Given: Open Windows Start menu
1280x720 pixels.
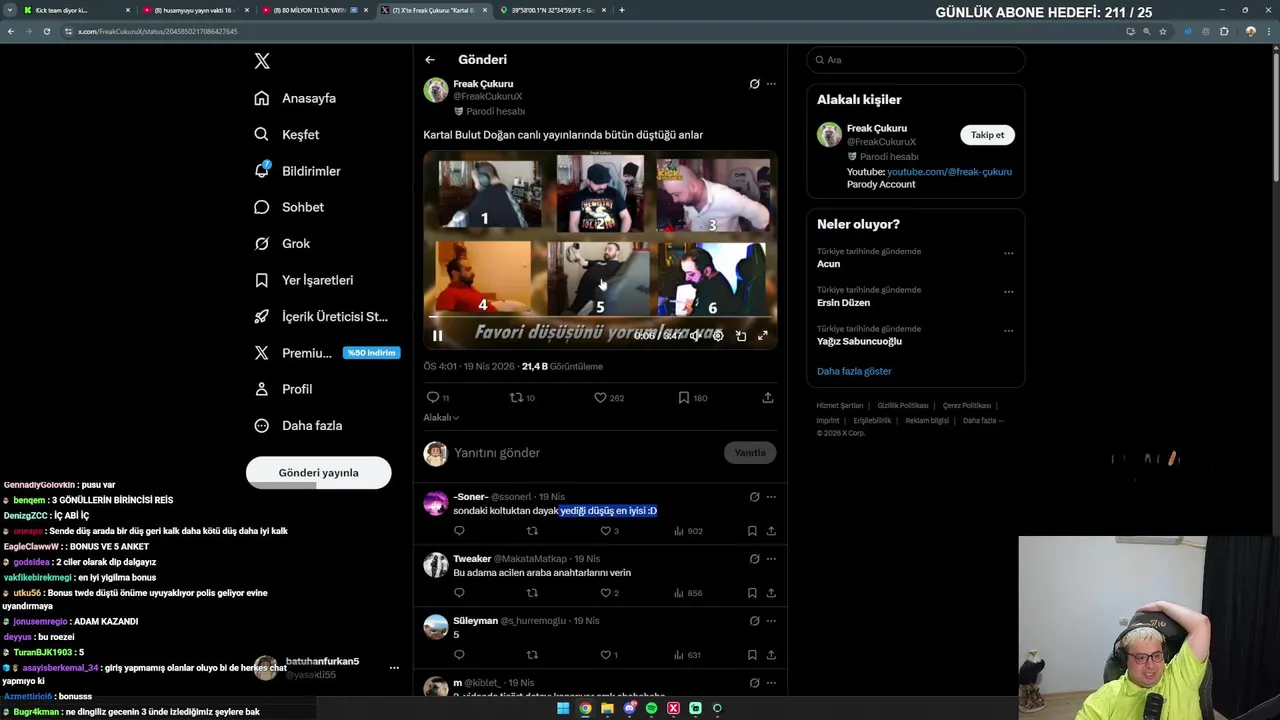Looking at the screenshot, I should (x=563, y=708).
